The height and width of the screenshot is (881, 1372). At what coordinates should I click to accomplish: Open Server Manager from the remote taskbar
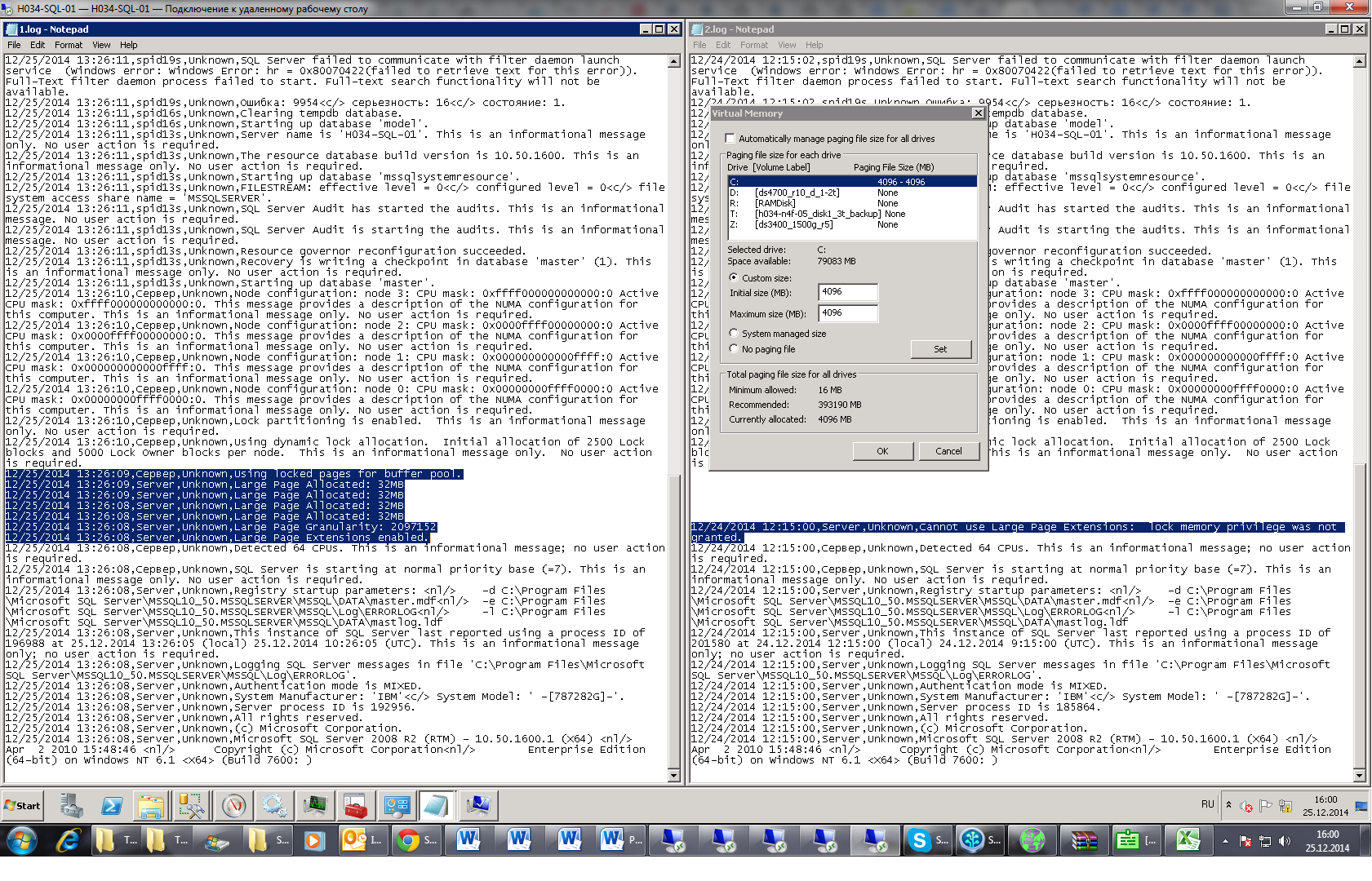pyautogui.click(x=72, y=806)
